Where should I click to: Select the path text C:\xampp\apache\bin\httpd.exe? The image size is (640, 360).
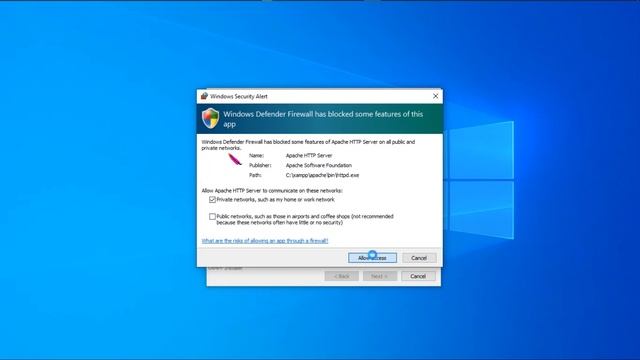pos(322,175)
